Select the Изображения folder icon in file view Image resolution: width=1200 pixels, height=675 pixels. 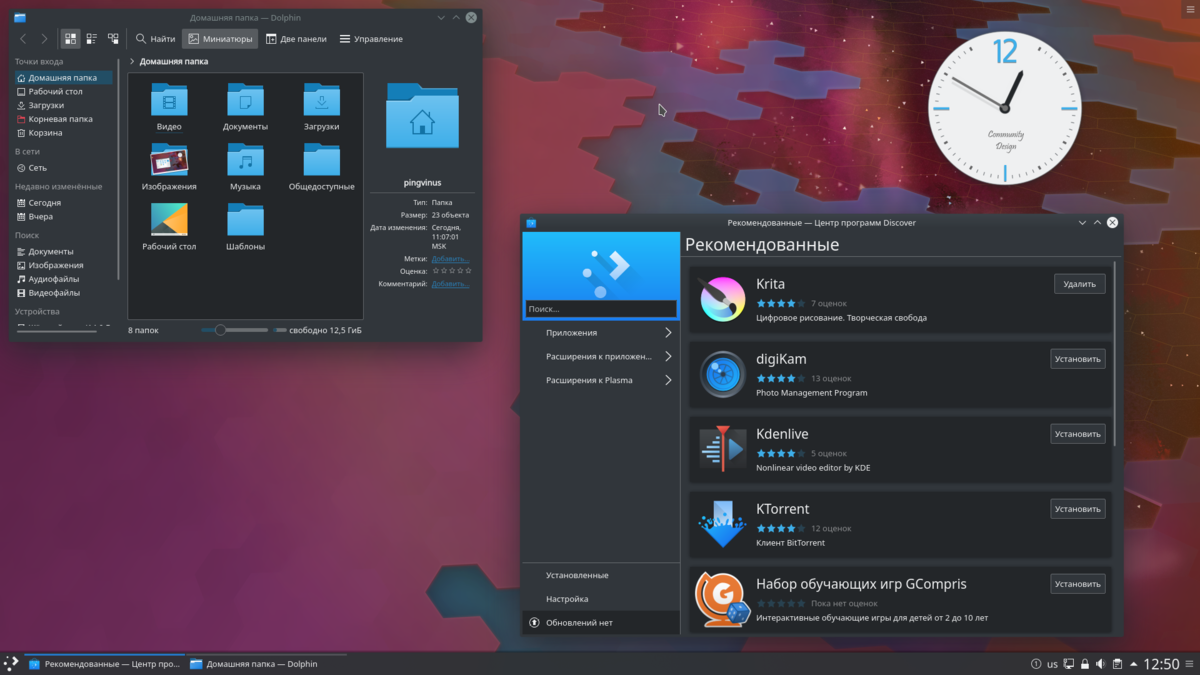point(169,160)
